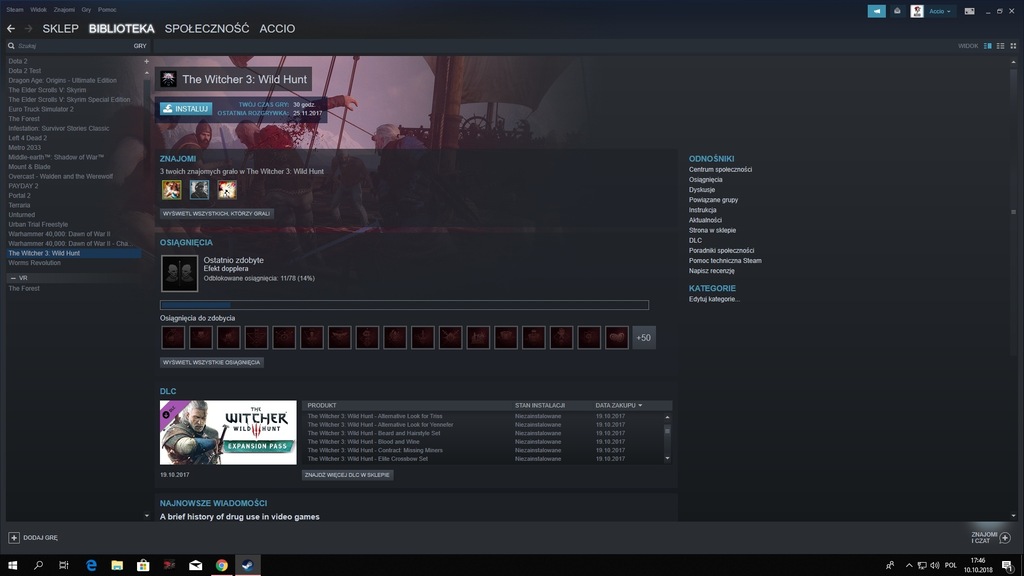Go forward with the forward arrow
The width and height of the screenshot is (1024, 576).
coord(28,29)
